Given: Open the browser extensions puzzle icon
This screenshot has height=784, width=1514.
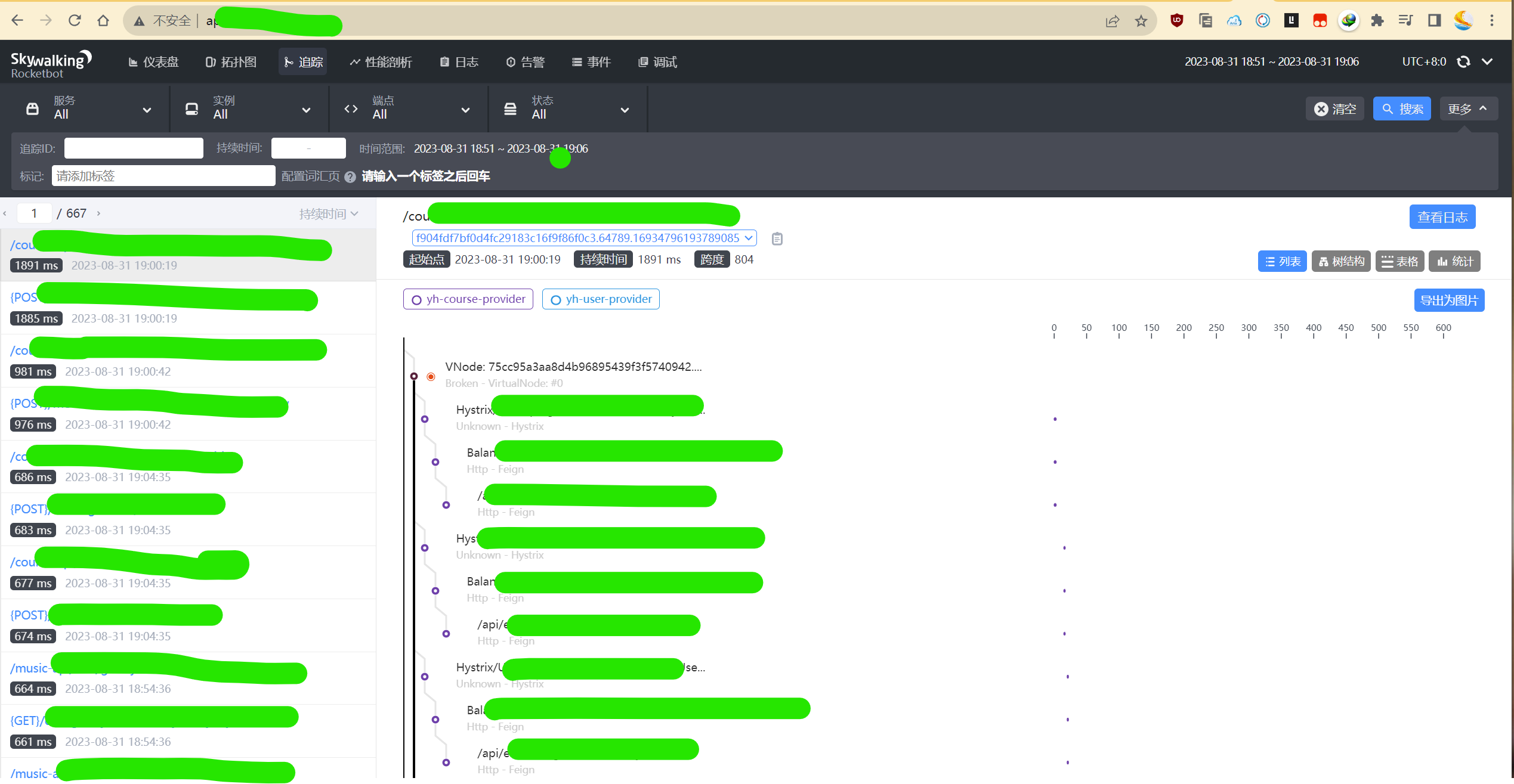Looking at the screenshot, I should [x=1377, y=21].
